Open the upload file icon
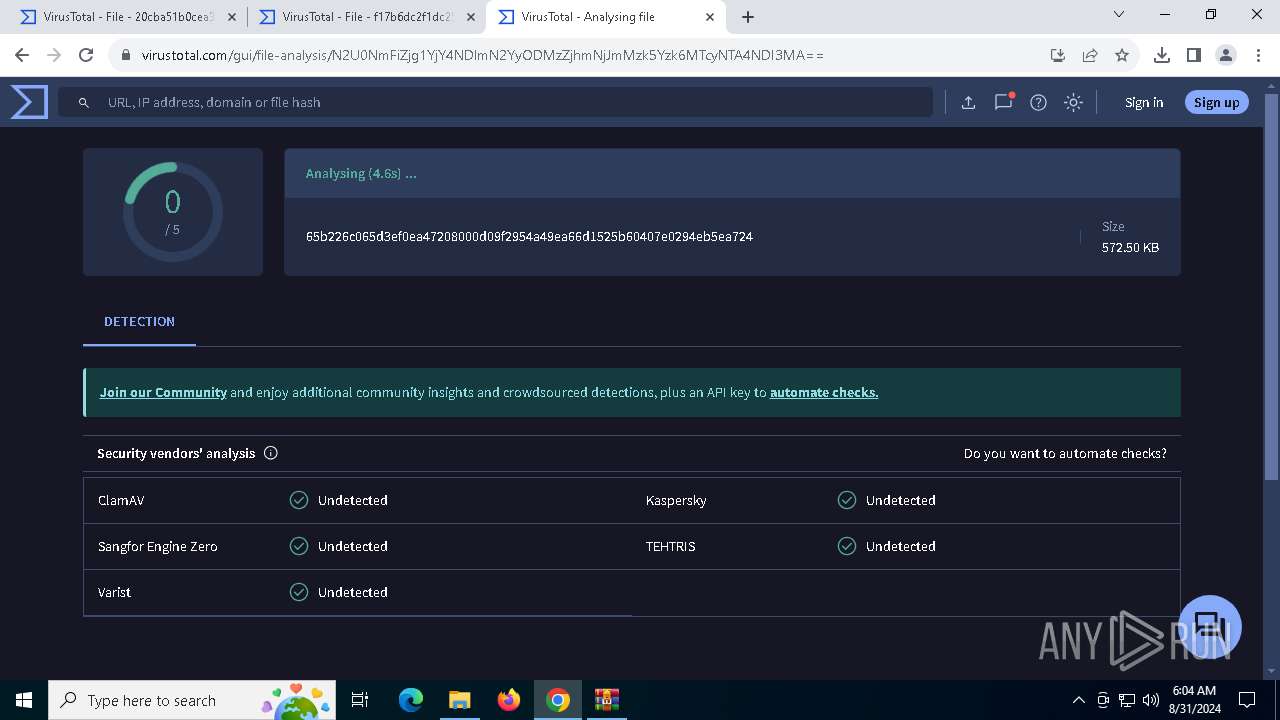The width and height of the screenshot is (1280, 720). [968, 102]
